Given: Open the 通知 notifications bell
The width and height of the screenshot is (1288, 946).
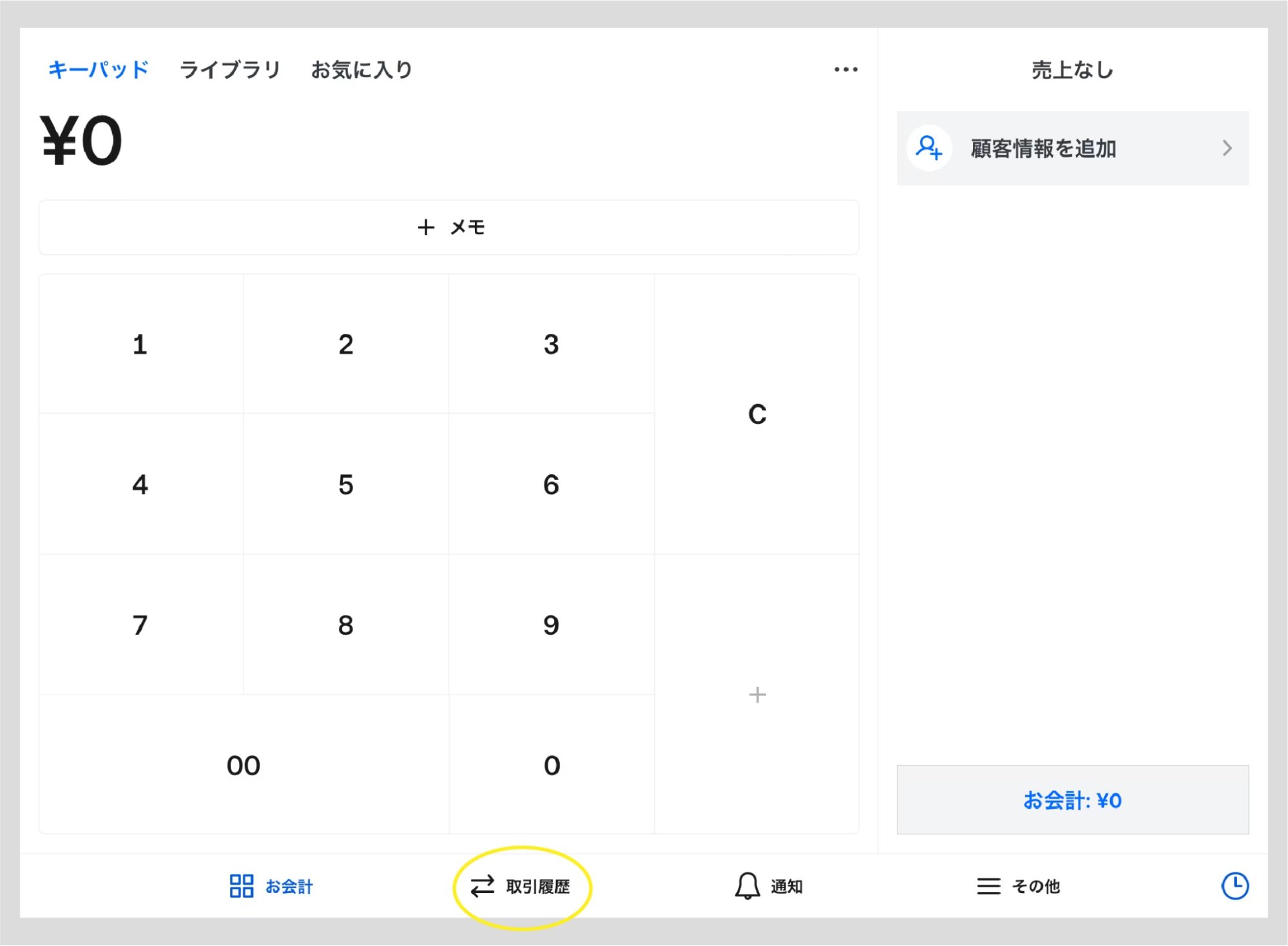Looking at the screenshot, I should pos(747,886).
